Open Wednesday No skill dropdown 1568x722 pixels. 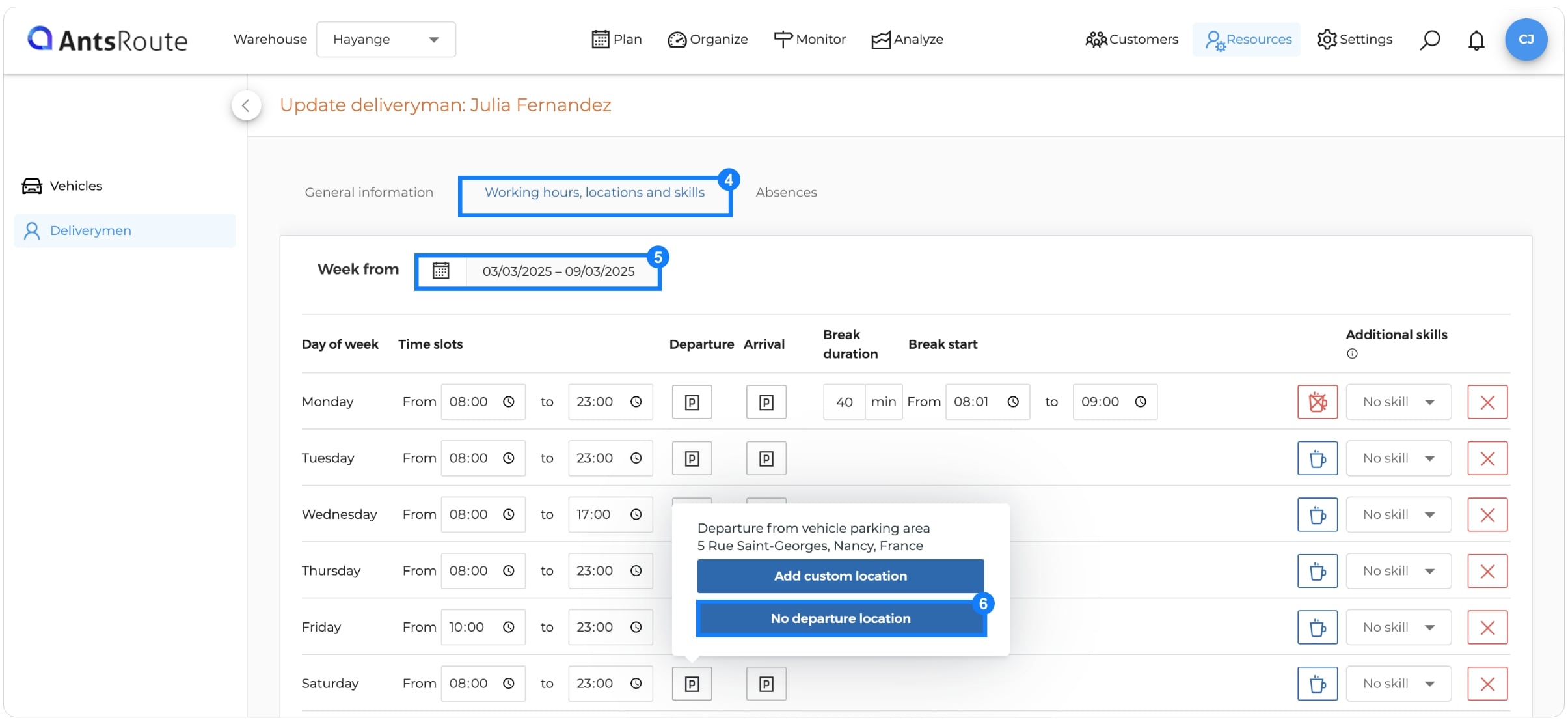(x=1399, y=515)
